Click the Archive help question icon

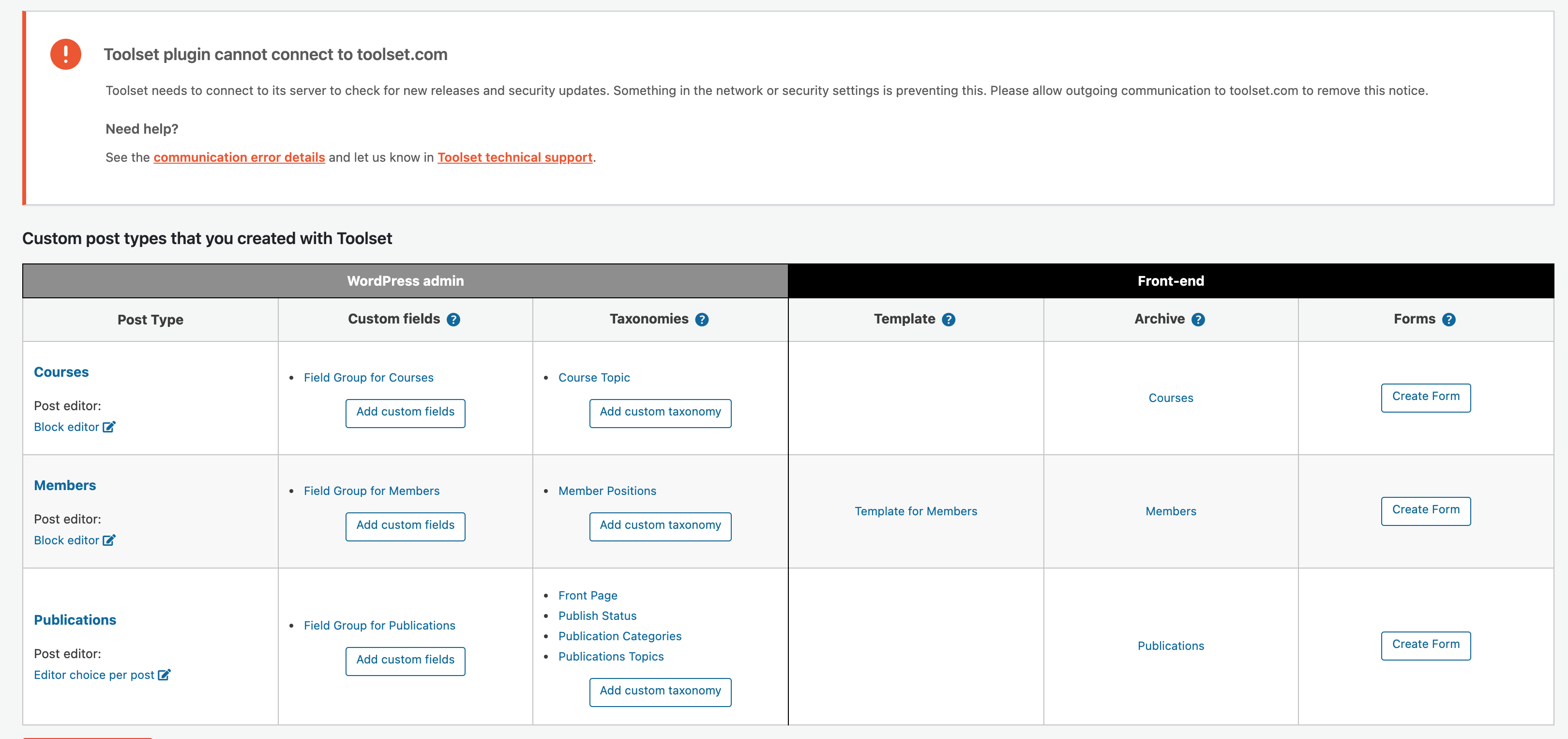tap(1198, 319)
